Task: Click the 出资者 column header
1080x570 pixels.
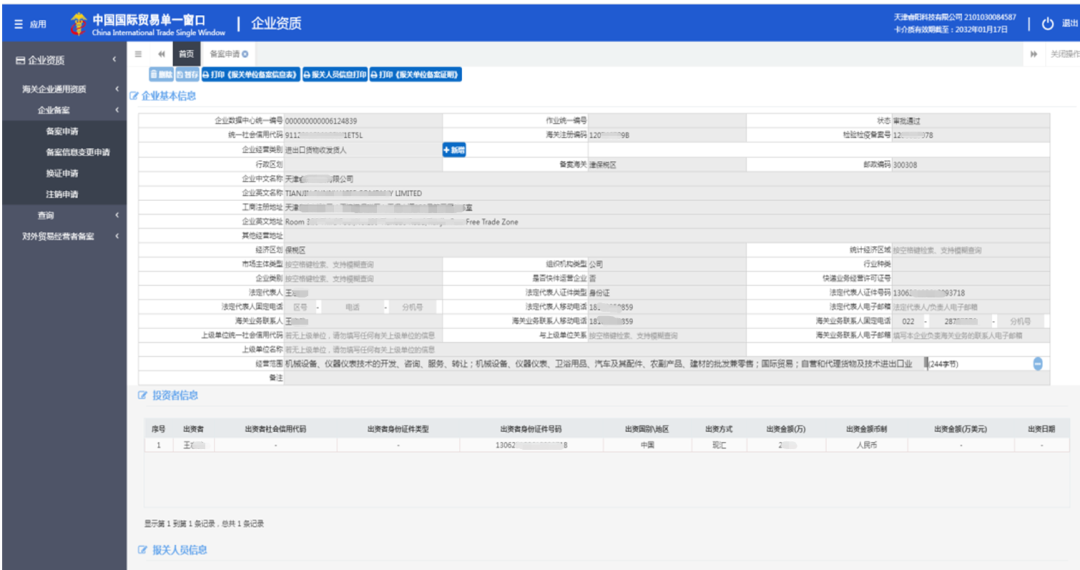Action: pyautogui.click(x=193, y=429)
